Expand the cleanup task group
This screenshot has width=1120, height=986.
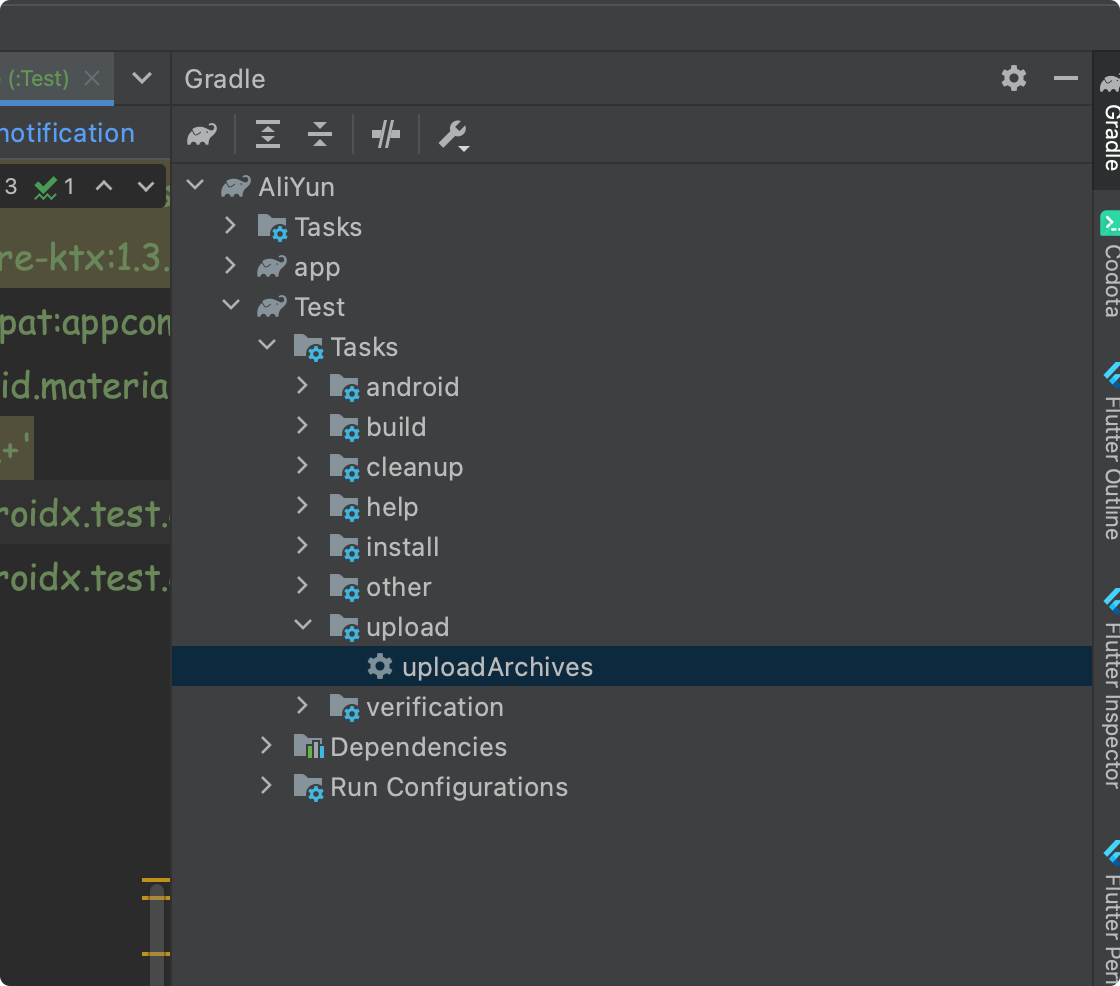pos(302,466)
